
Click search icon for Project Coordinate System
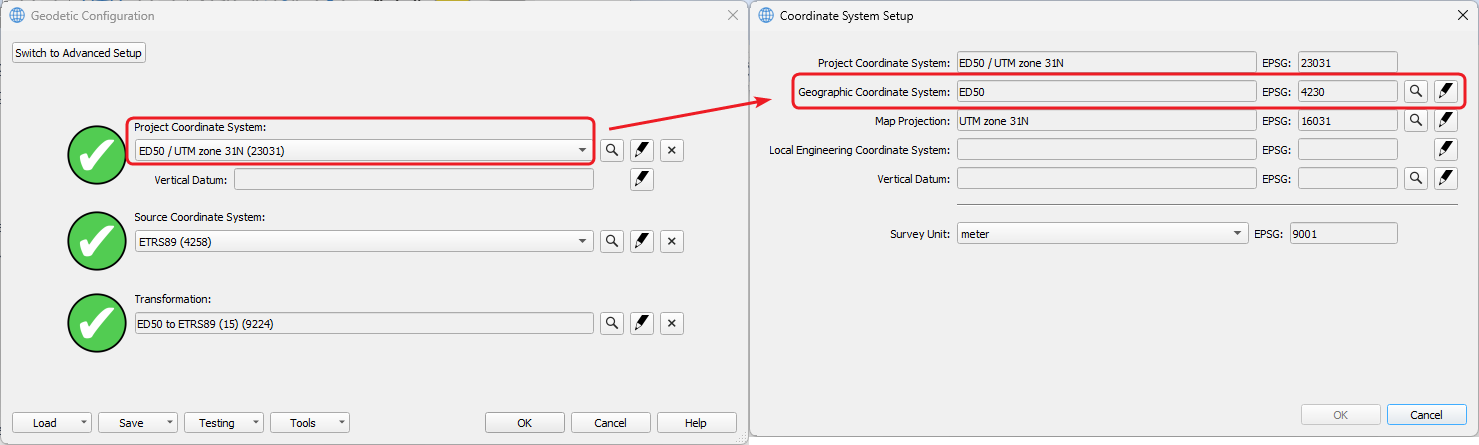[x=612, y=150]
